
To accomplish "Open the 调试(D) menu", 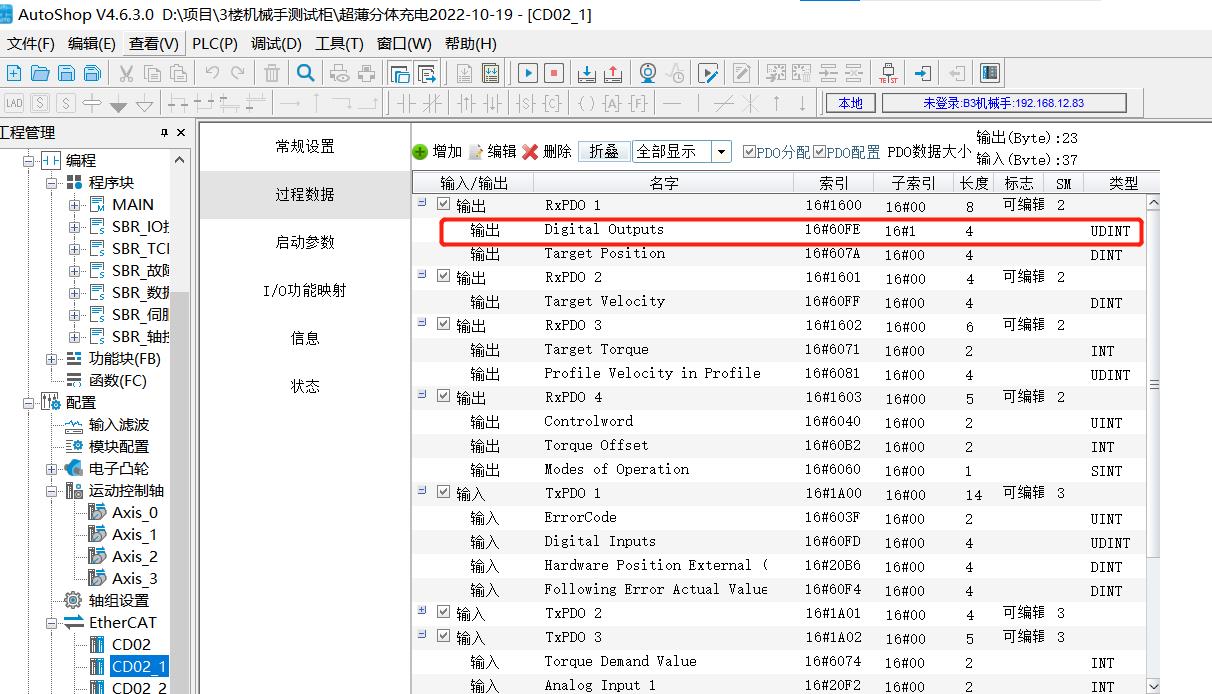I will coord(276,44).
